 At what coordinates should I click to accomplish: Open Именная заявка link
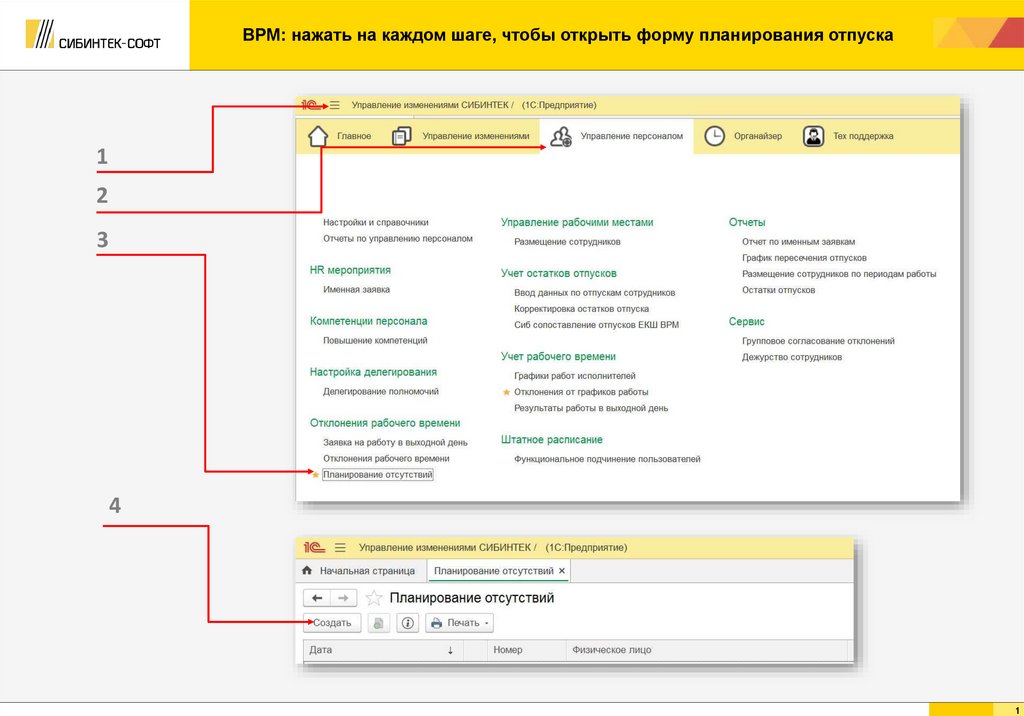point(357,289)
